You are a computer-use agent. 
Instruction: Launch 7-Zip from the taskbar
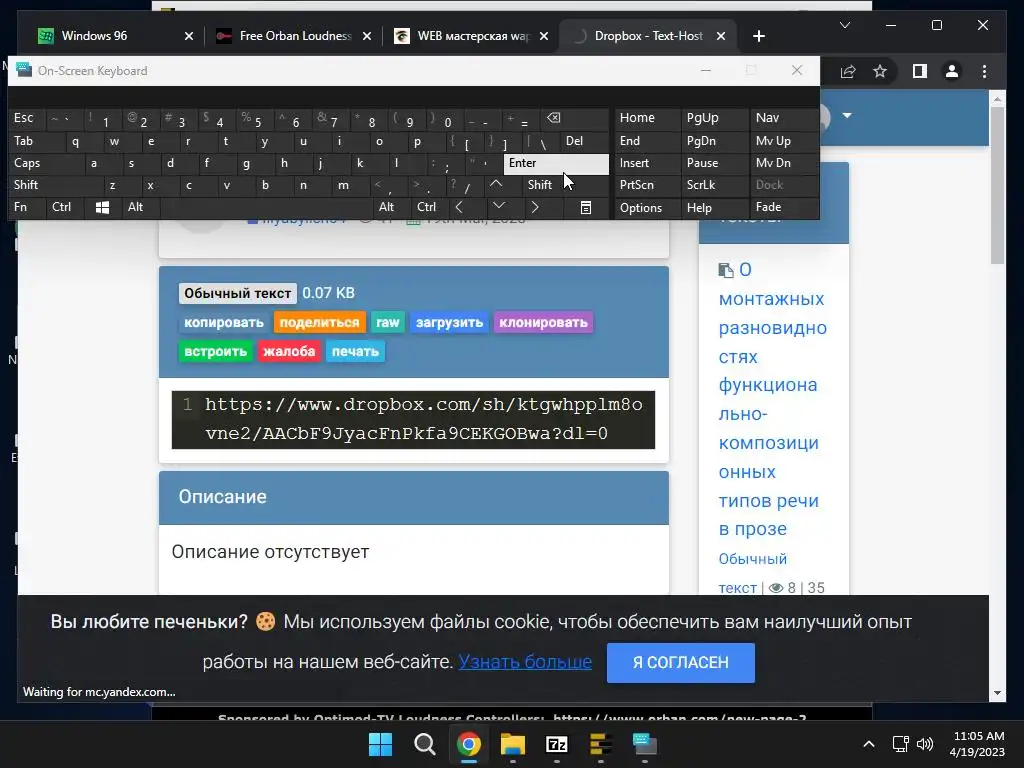click(x=556, y=744)
